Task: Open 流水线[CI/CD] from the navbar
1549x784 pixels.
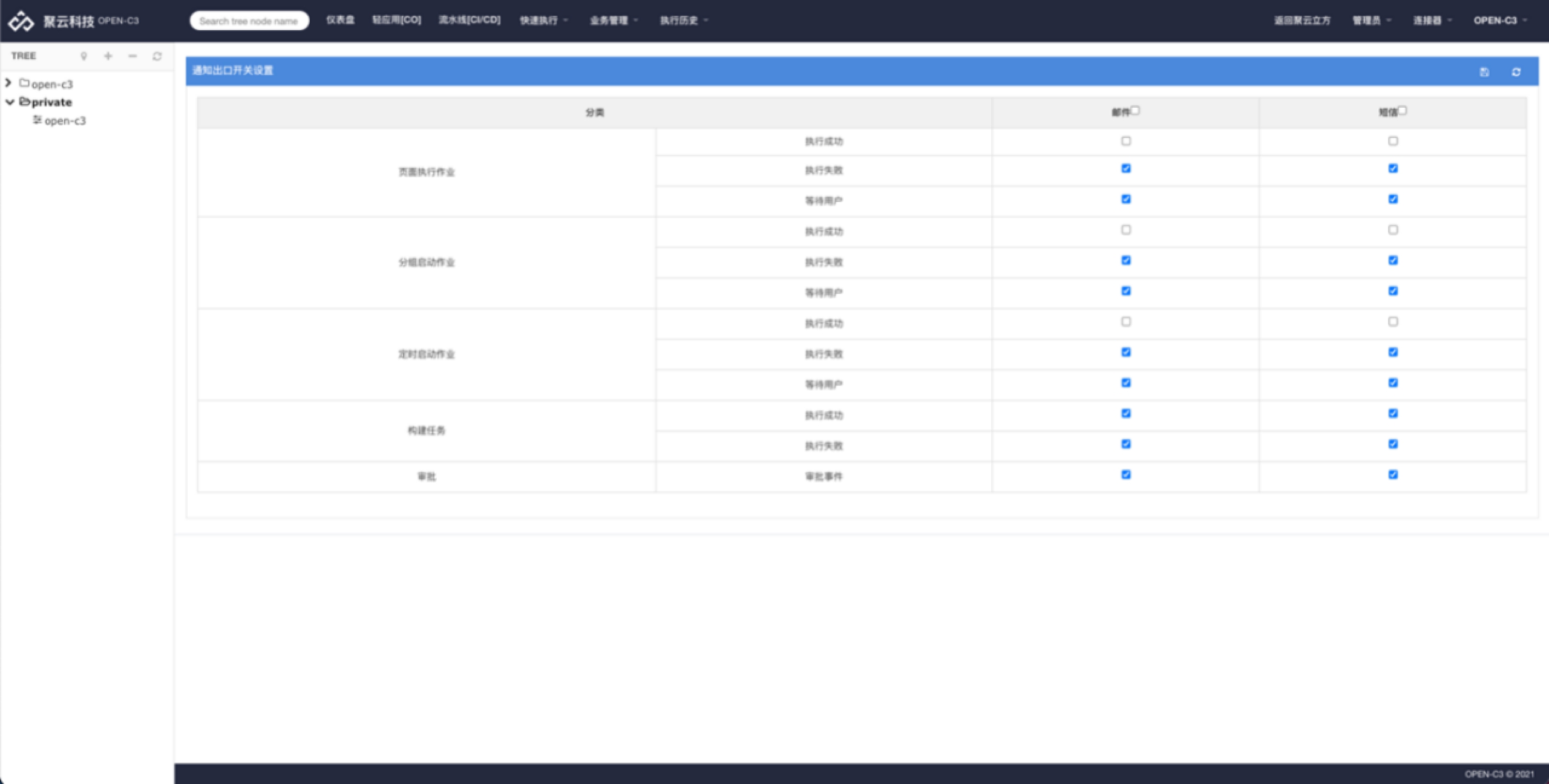Action: coord(470,20)
